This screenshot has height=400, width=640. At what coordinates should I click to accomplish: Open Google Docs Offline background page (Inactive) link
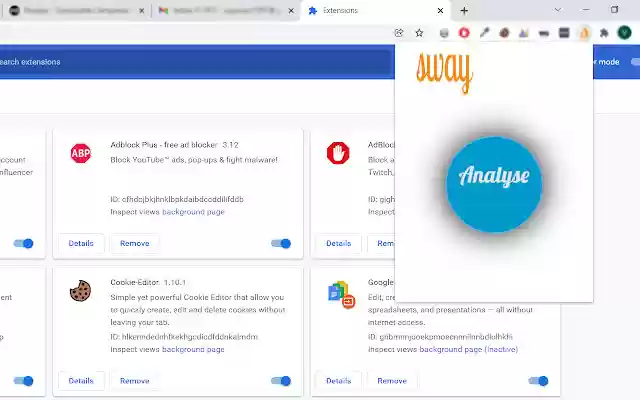469,349
